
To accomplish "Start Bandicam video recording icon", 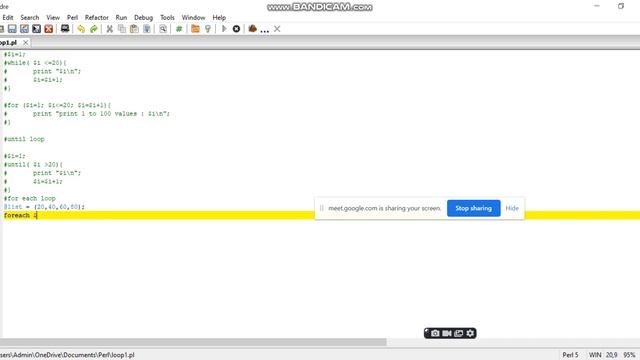I will 447,333.
